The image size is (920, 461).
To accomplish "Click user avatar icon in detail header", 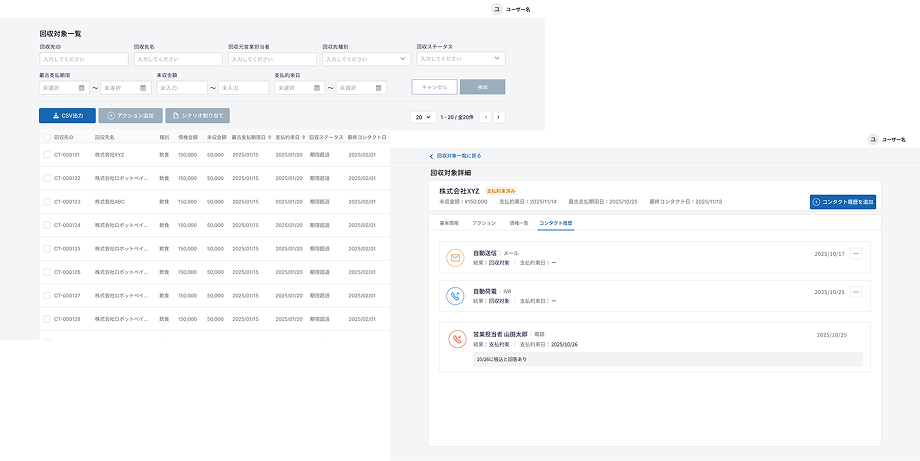I will [x=873, y=140].
